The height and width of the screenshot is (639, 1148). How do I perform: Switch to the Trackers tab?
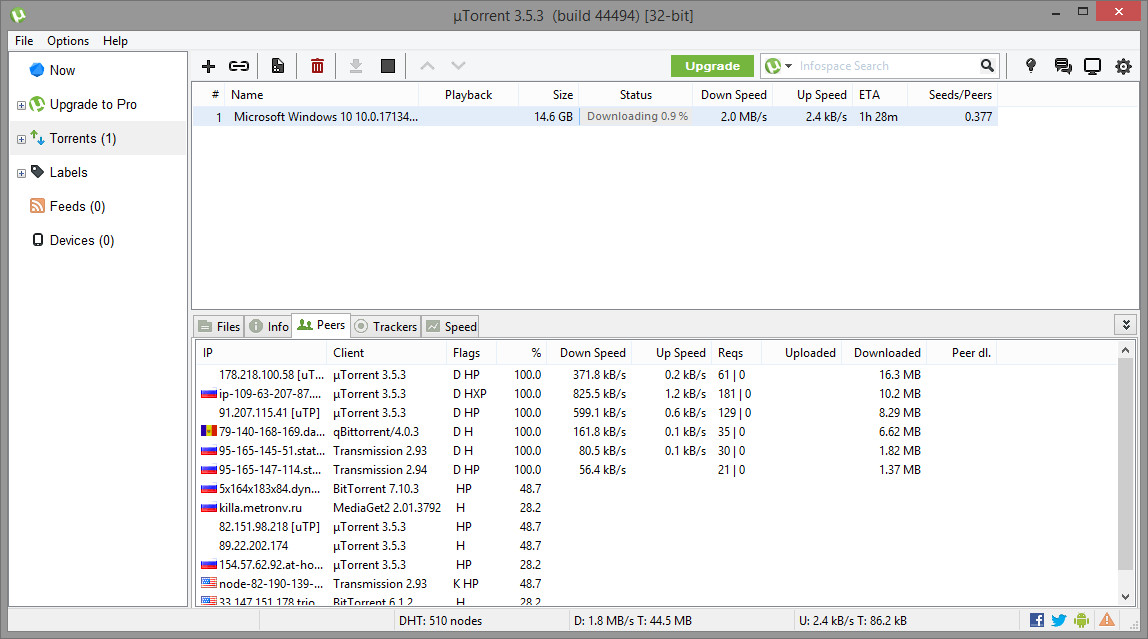coord(386,326)
